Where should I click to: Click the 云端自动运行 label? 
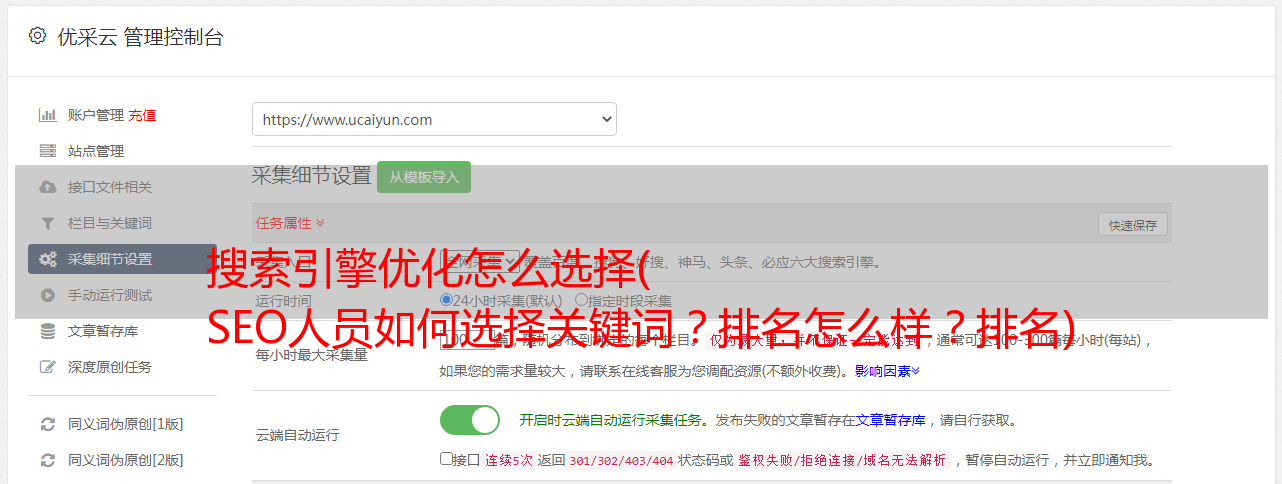(x=297, y=436)
